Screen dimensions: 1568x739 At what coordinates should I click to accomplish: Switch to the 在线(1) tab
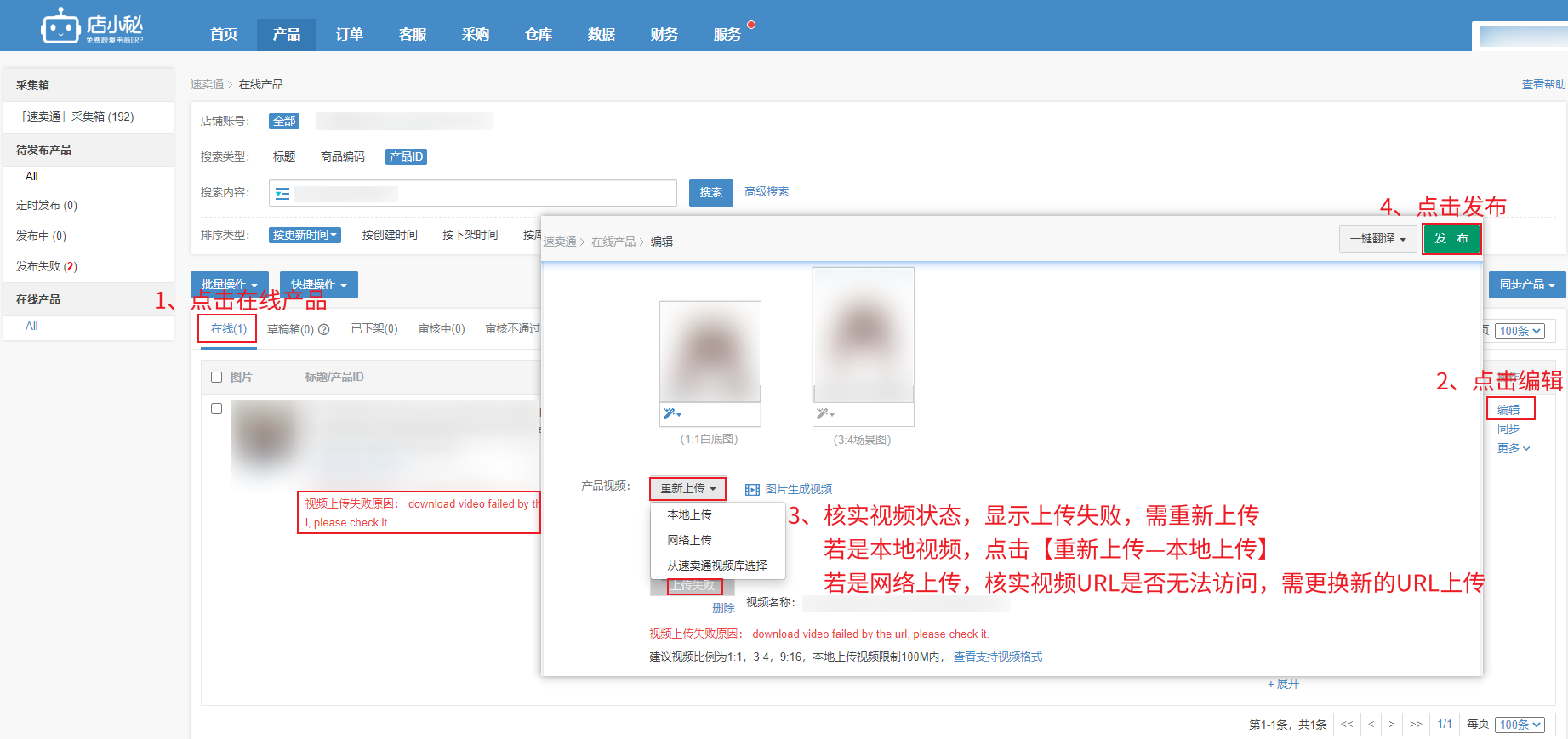[228, 329]
